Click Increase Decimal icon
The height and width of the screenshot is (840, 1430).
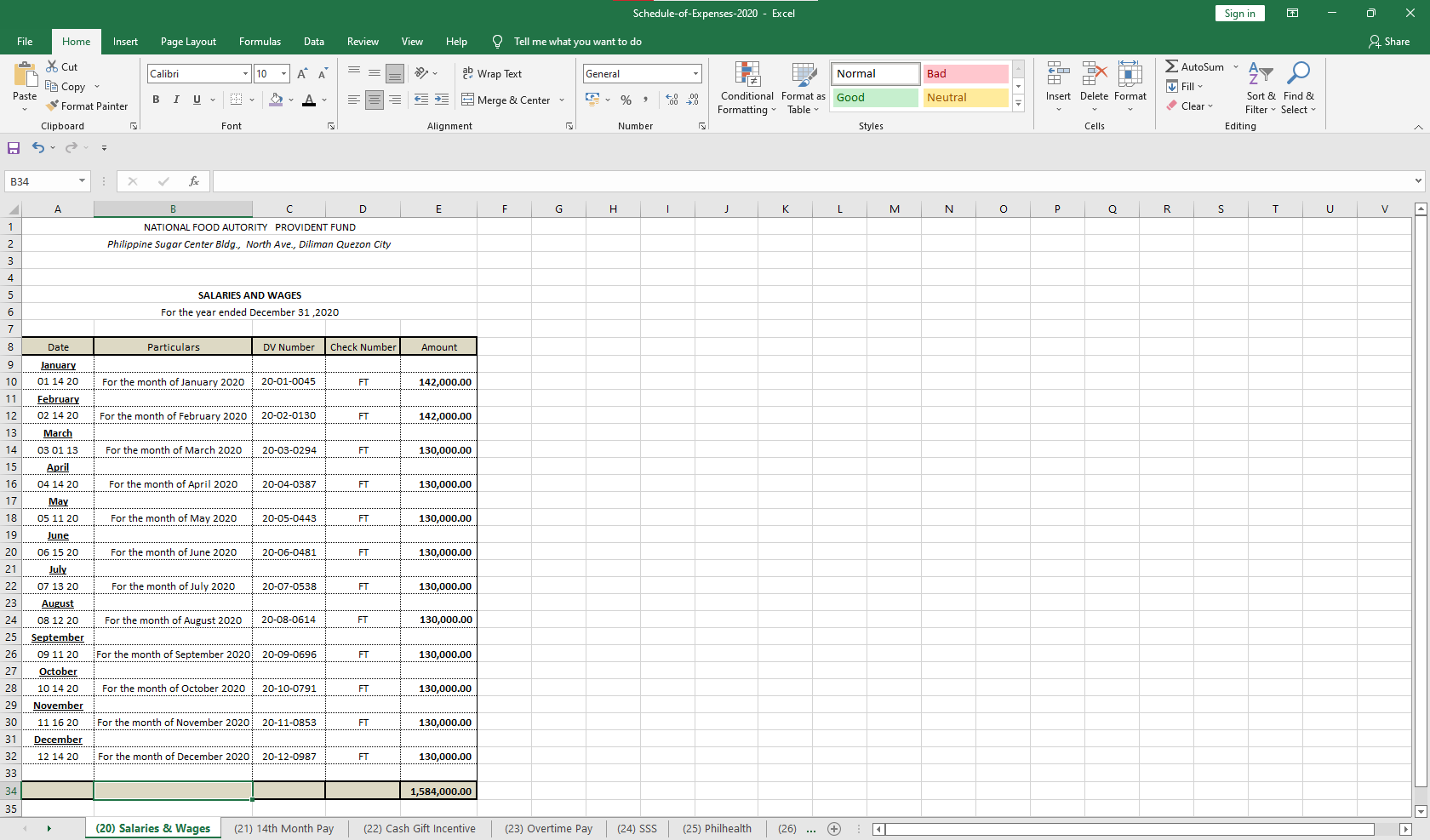point(672,100)
